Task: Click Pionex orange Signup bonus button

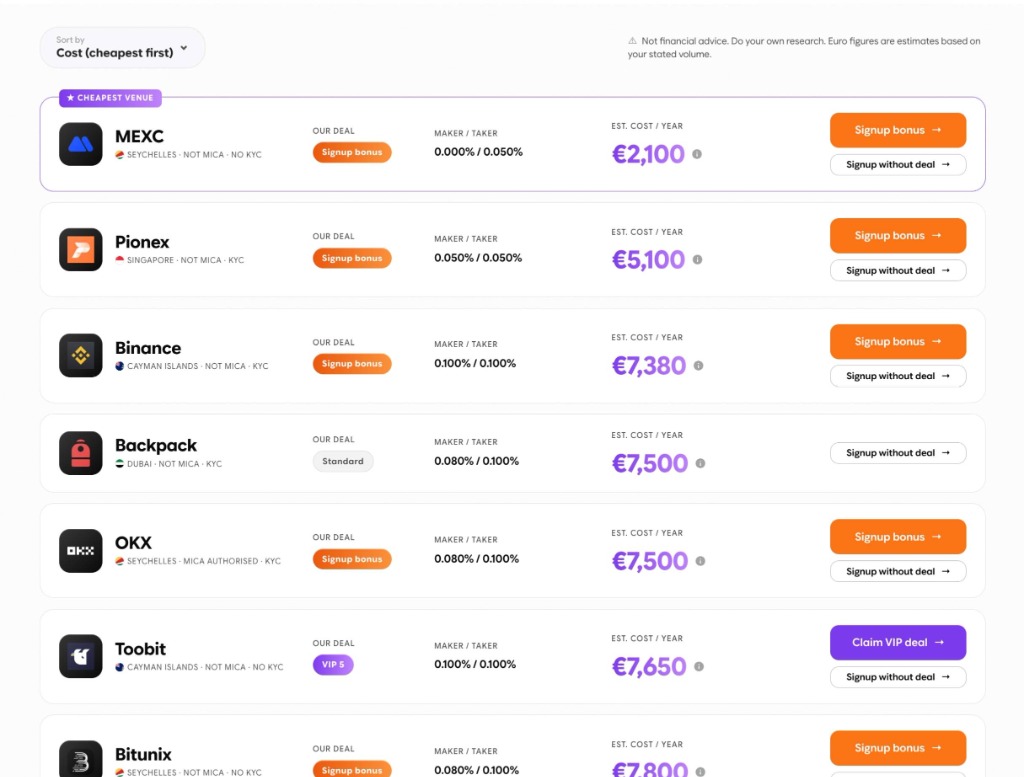Action: pos(898,236)
